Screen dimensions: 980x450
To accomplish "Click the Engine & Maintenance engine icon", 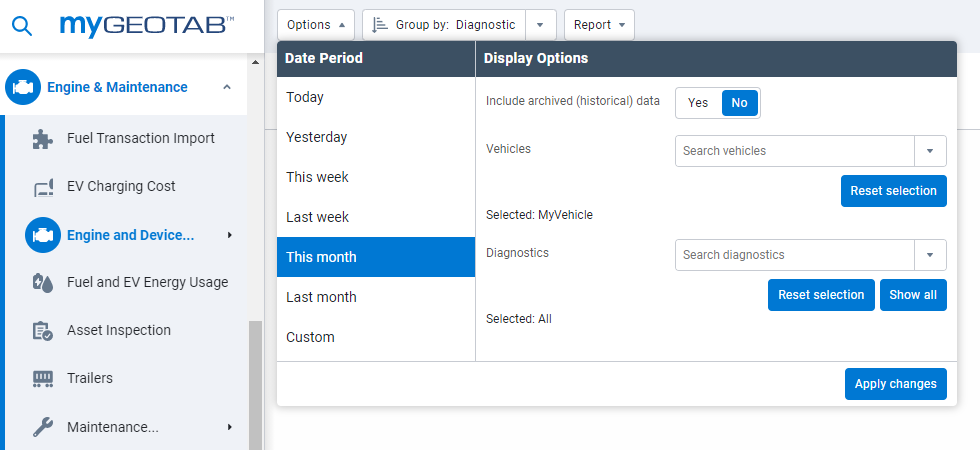I will (x=23, y=87).
